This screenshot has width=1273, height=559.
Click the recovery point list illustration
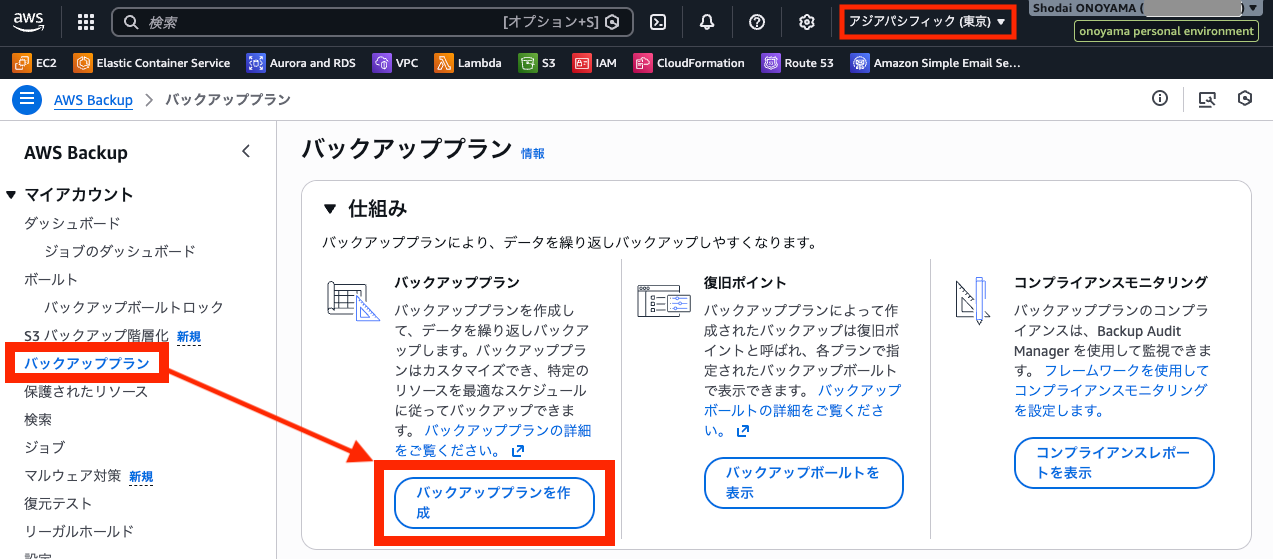pos(664,301)
